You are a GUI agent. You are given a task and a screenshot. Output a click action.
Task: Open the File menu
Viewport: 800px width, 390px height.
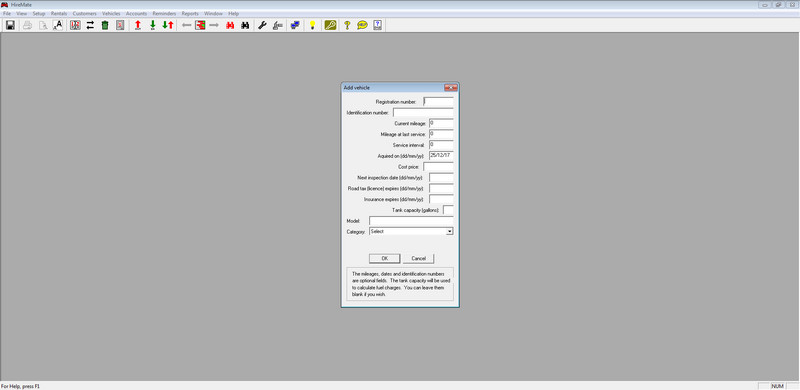[x=7, y=13]
